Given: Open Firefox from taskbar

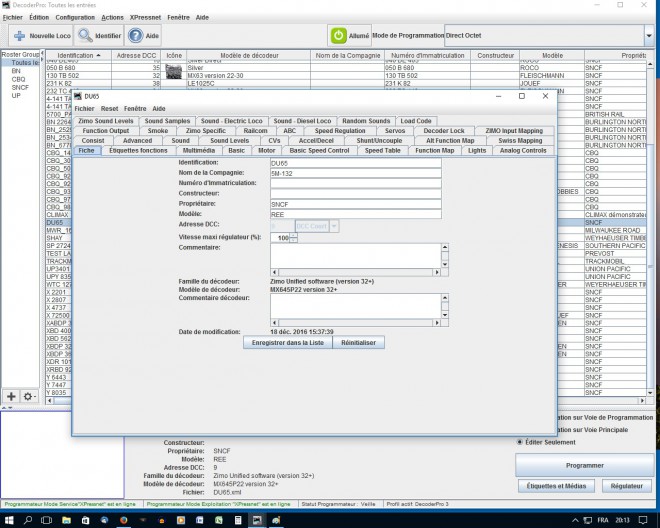Looking at the screenshot, I should coord(123,520).
